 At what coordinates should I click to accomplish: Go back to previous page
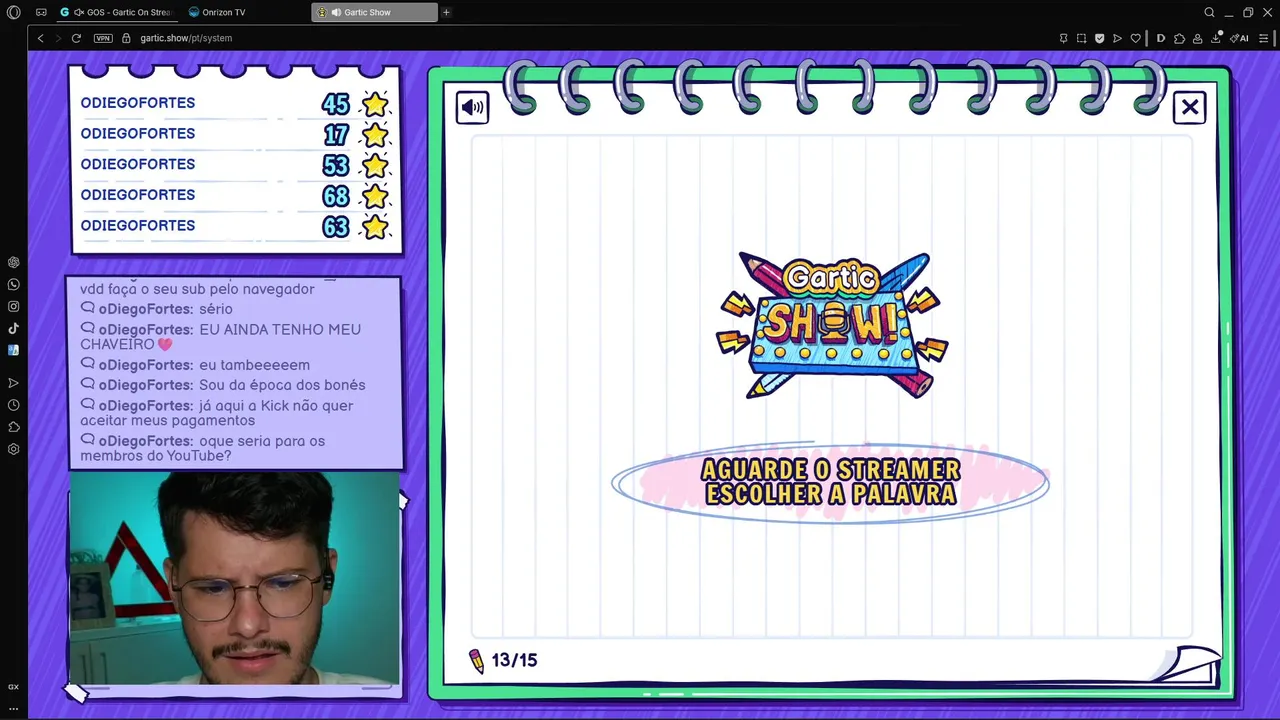(40, 38)
